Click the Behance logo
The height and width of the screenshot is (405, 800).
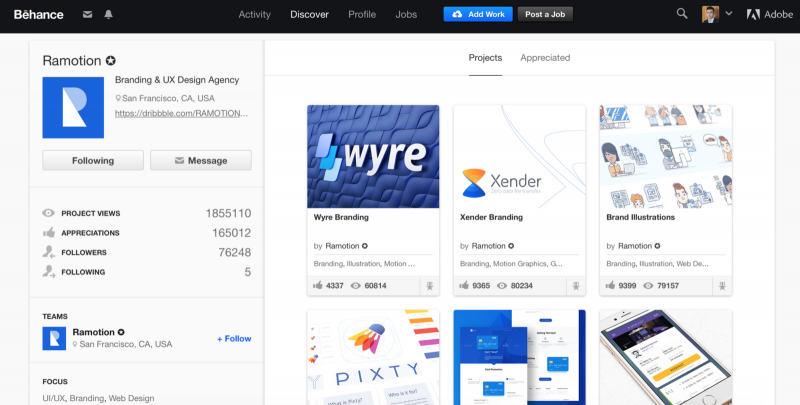click(x=39, y=14)
